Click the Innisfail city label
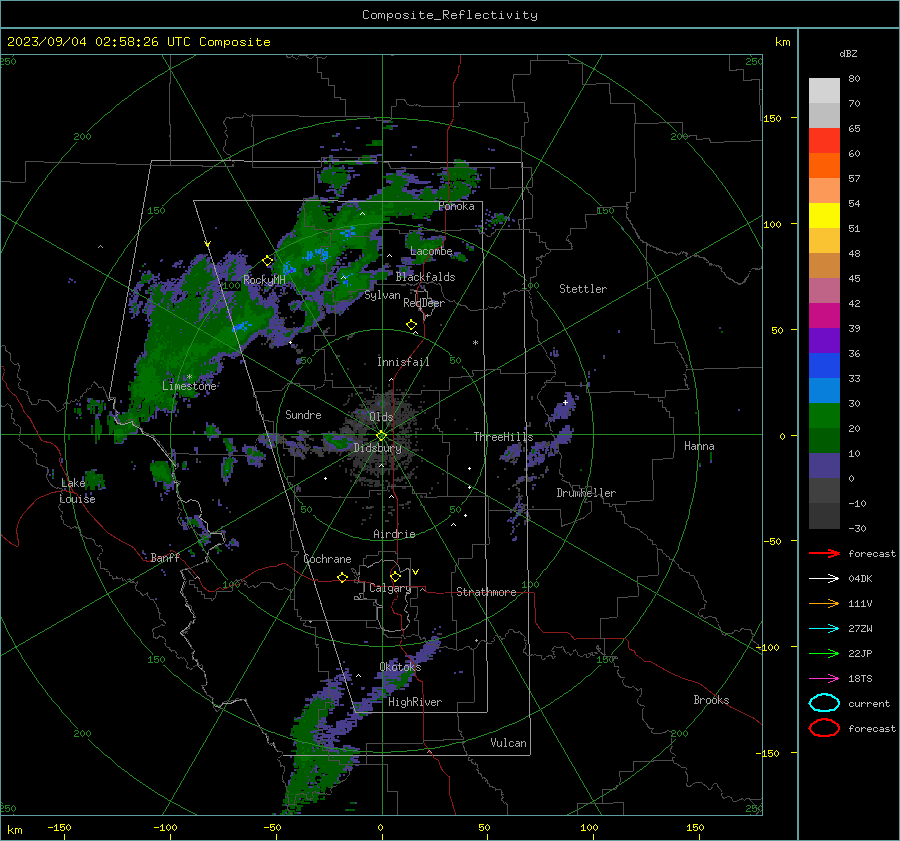 403,362
